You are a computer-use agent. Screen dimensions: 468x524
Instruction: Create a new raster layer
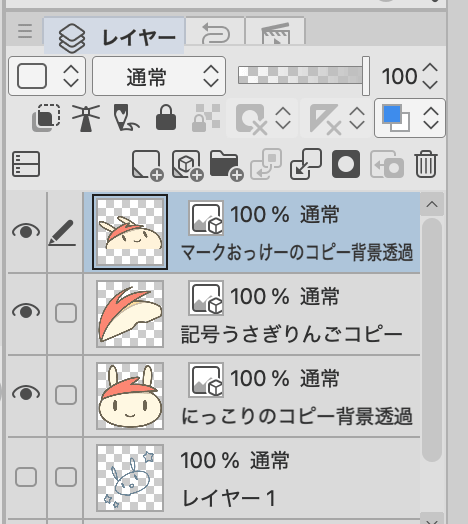147,165
